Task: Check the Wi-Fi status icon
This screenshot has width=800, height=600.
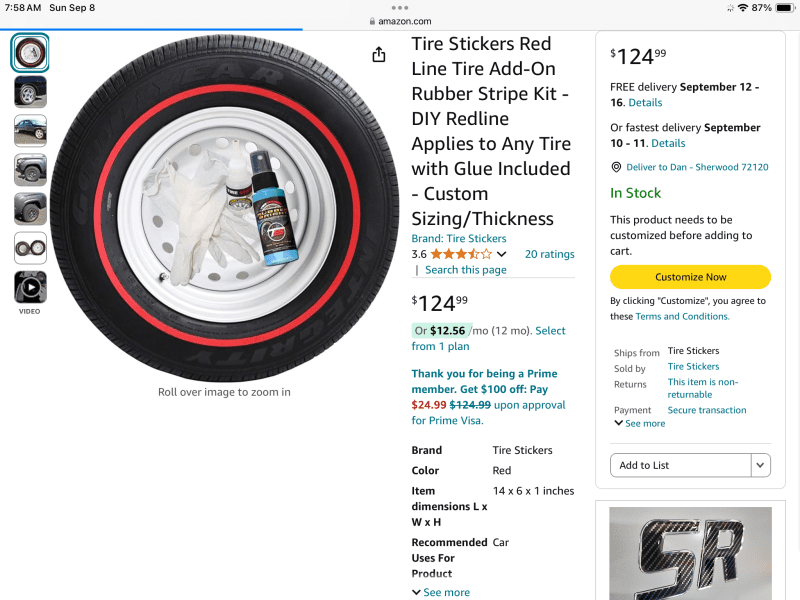Action: point(743,7)
